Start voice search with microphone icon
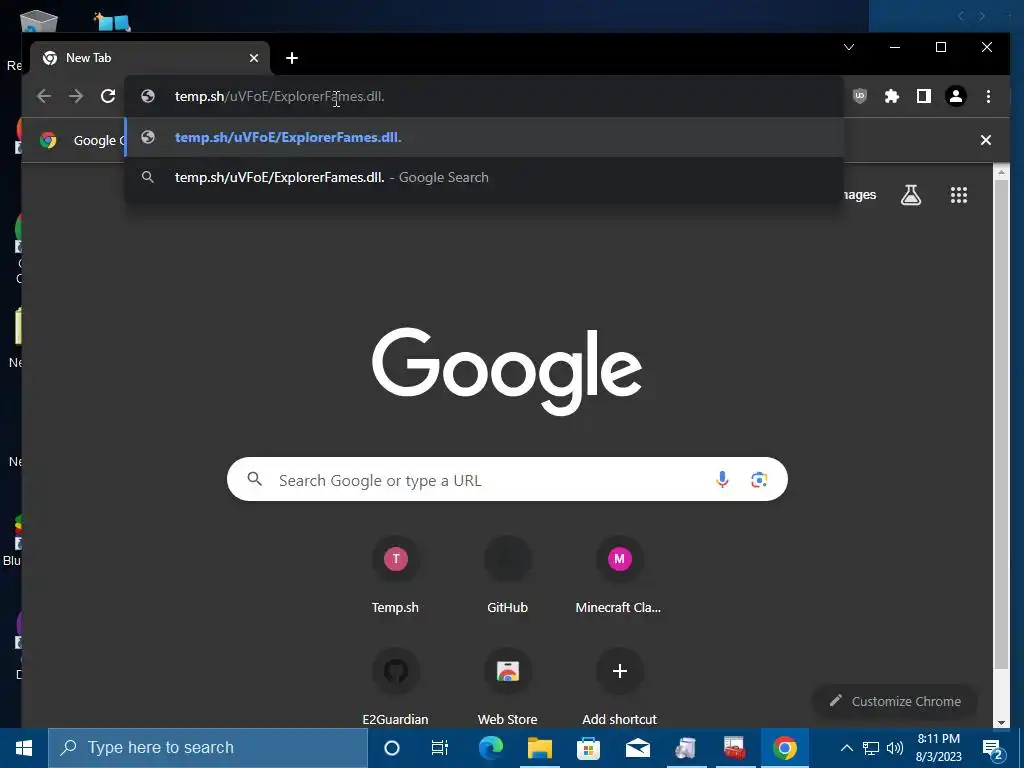The width and height of the screenshot is (1024, 768). tap(722, 479)
